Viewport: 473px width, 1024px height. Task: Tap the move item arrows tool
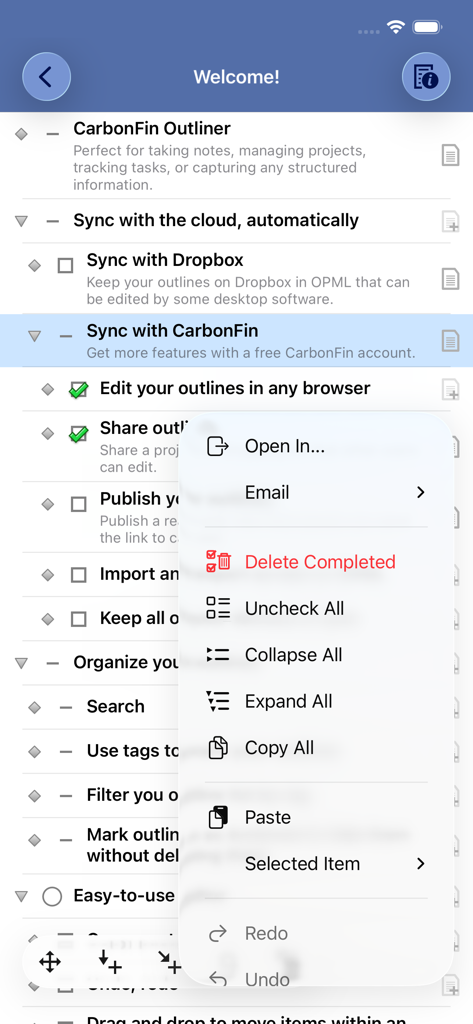[x=50, y=961]
